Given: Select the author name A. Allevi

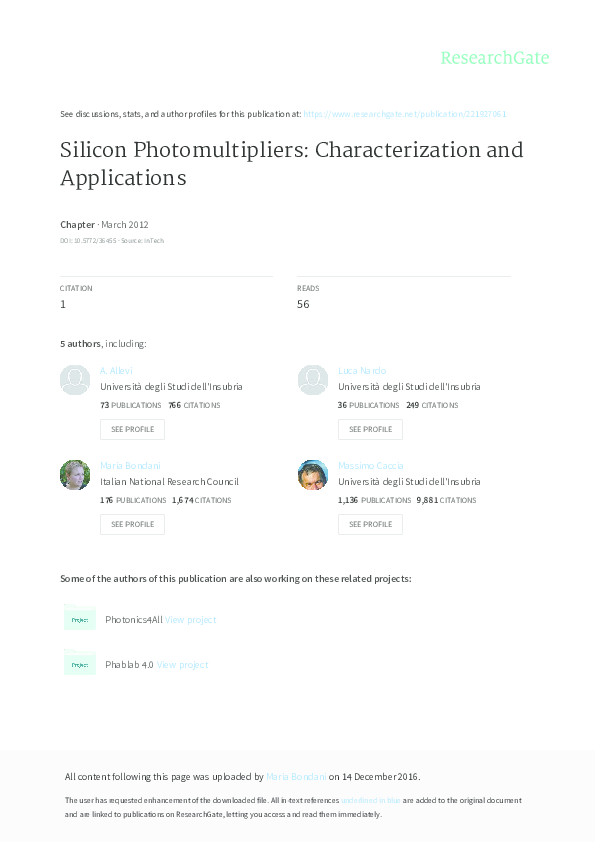Looking at the screenshot, I should [117, 369].
